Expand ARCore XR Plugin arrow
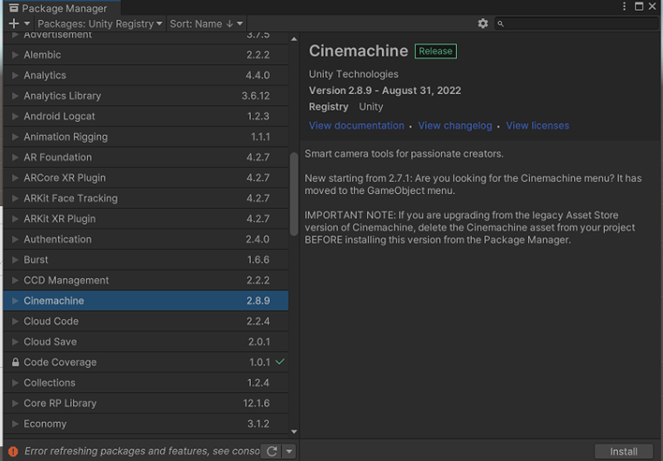 click(x=15, y=178)
